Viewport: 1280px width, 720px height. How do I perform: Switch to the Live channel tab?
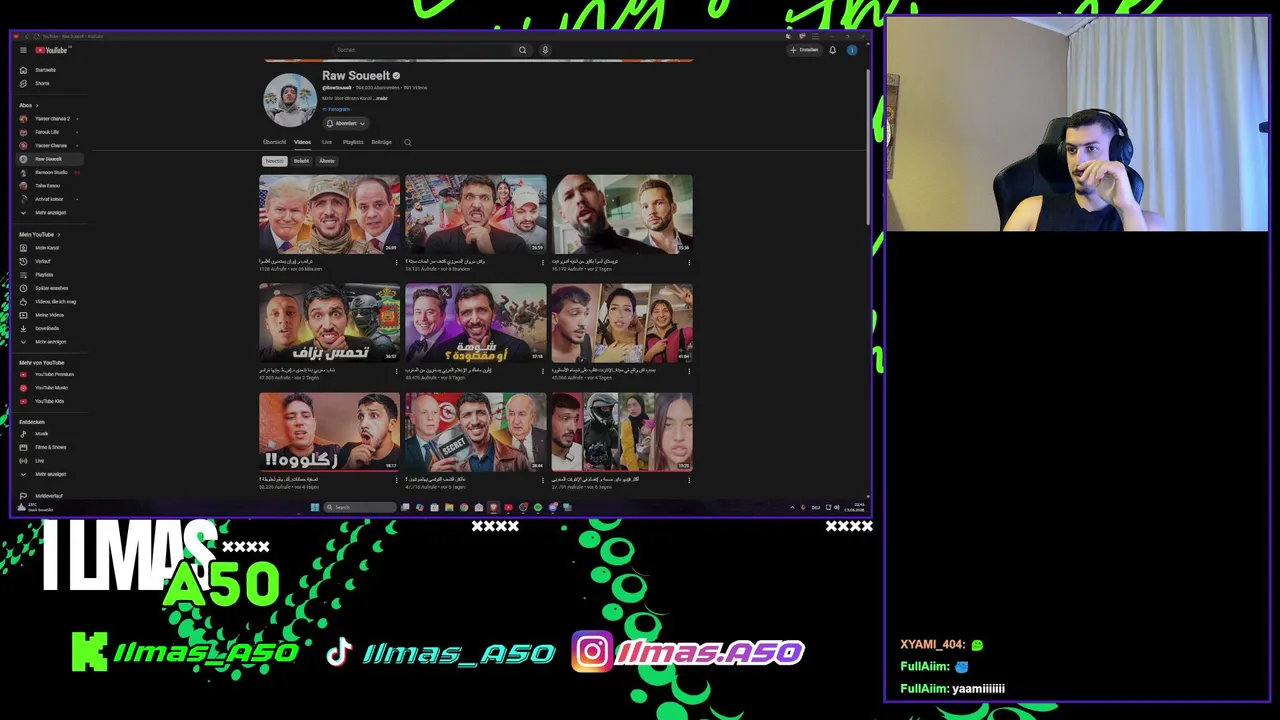coord(327,142)
